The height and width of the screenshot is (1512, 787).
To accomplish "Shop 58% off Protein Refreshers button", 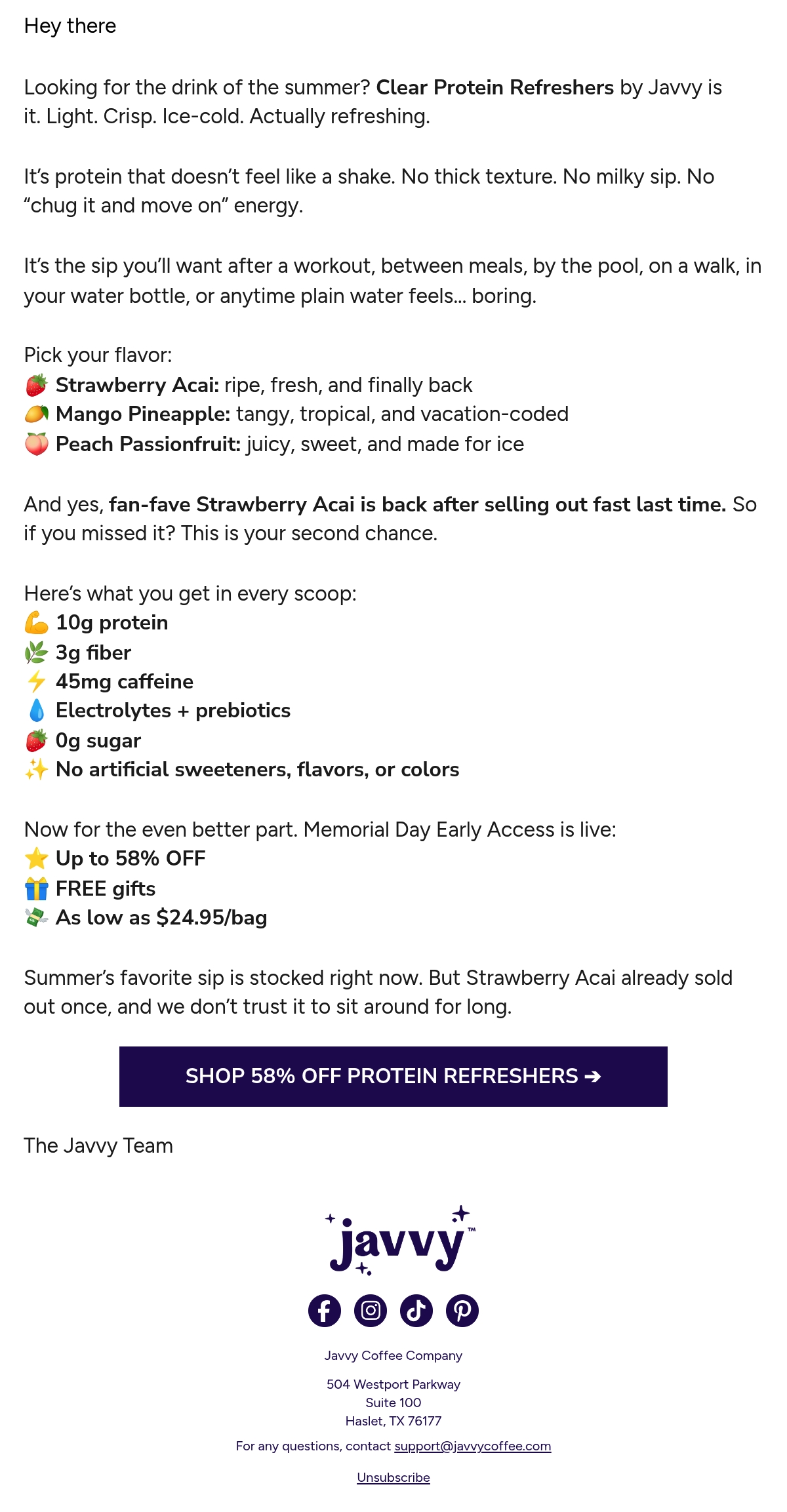I will pos(393,1077).
